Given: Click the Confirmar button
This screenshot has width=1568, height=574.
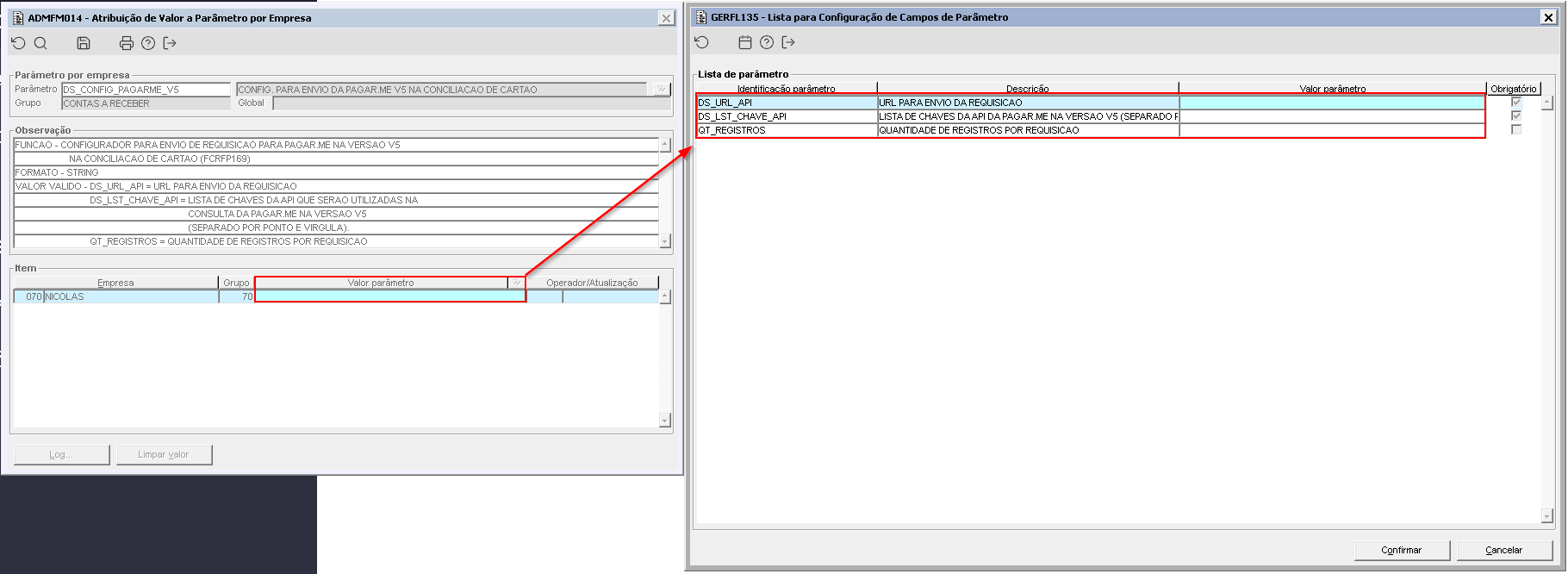Looking at the screenshot, I should tap(1402, 550).
